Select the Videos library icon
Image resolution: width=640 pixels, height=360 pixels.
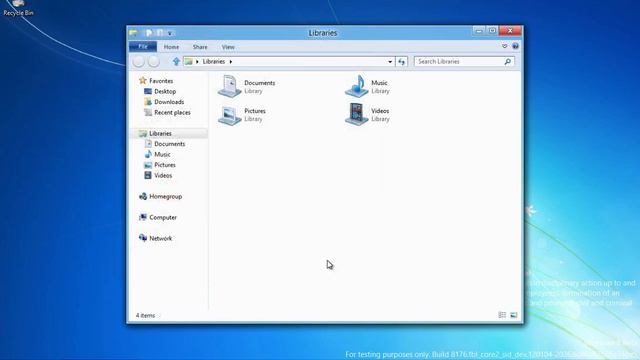pyautogui.click(x=357, y=114)
